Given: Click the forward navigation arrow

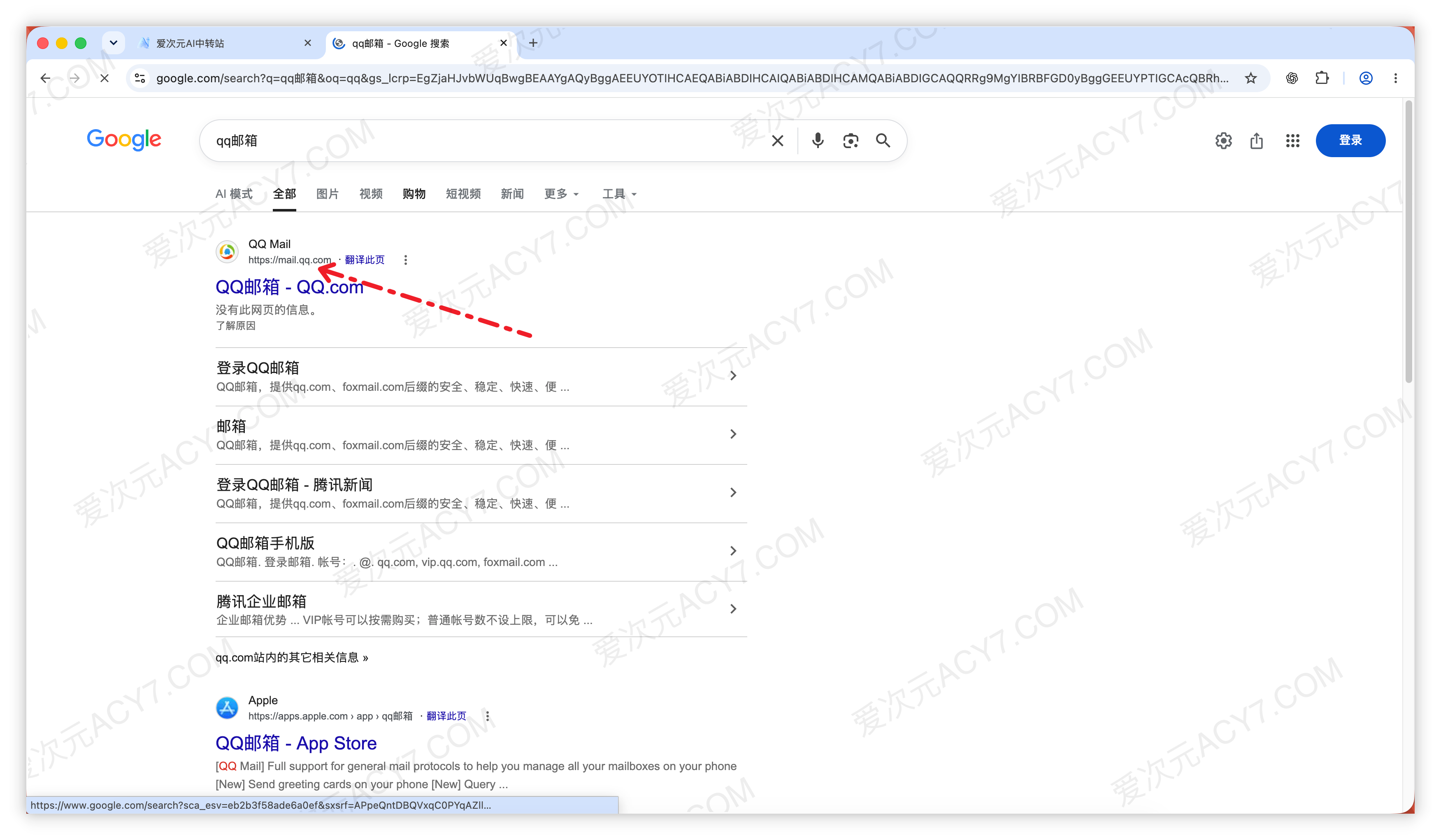Looking at the screenshot, I should [x=74, y=78].
